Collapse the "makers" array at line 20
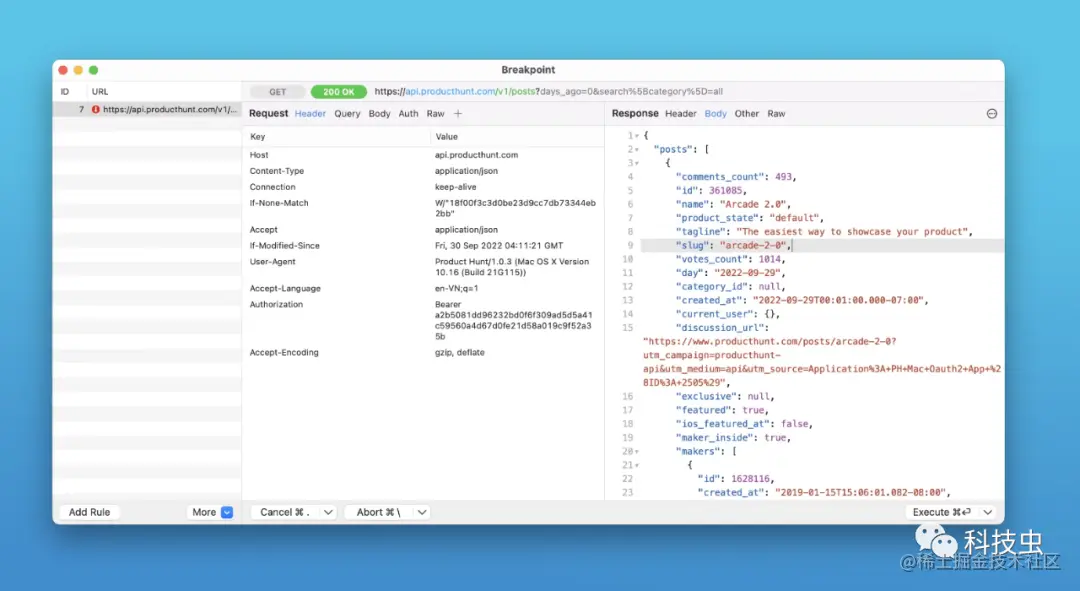Image resolution: width=1080 pixels, height=591 pixels. pos(636,452)
